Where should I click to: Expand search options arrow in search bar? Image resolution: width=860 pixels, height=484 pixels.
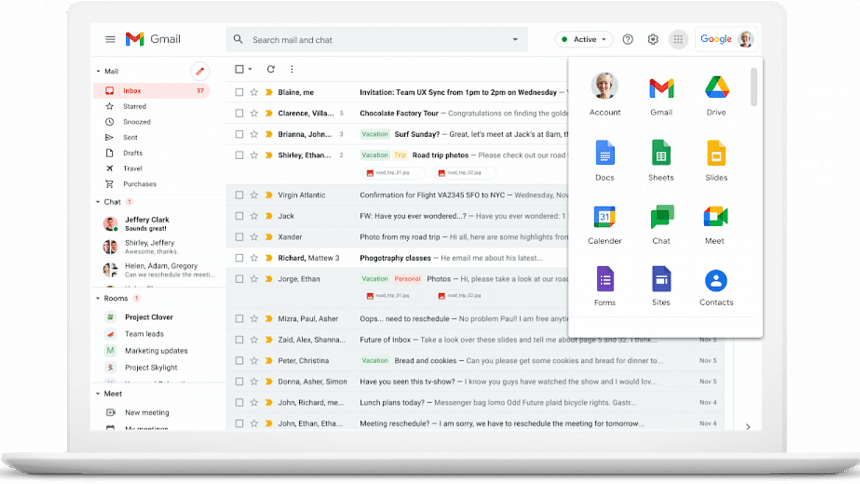tap(515, 40)
